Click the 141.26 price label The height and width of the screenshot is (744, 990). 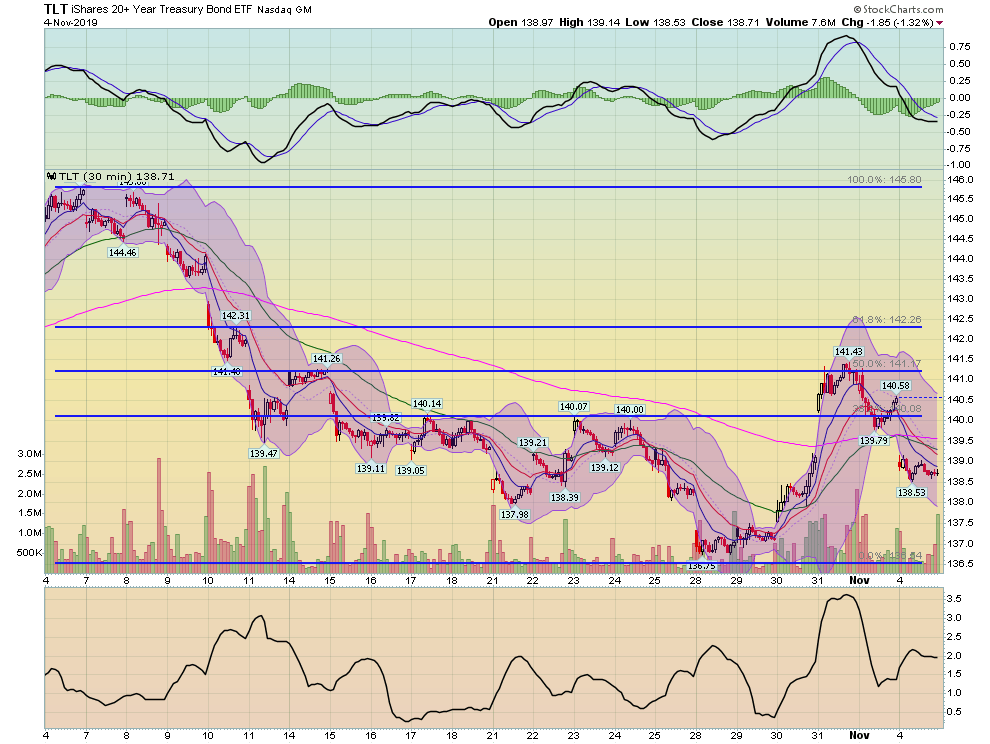326,359
